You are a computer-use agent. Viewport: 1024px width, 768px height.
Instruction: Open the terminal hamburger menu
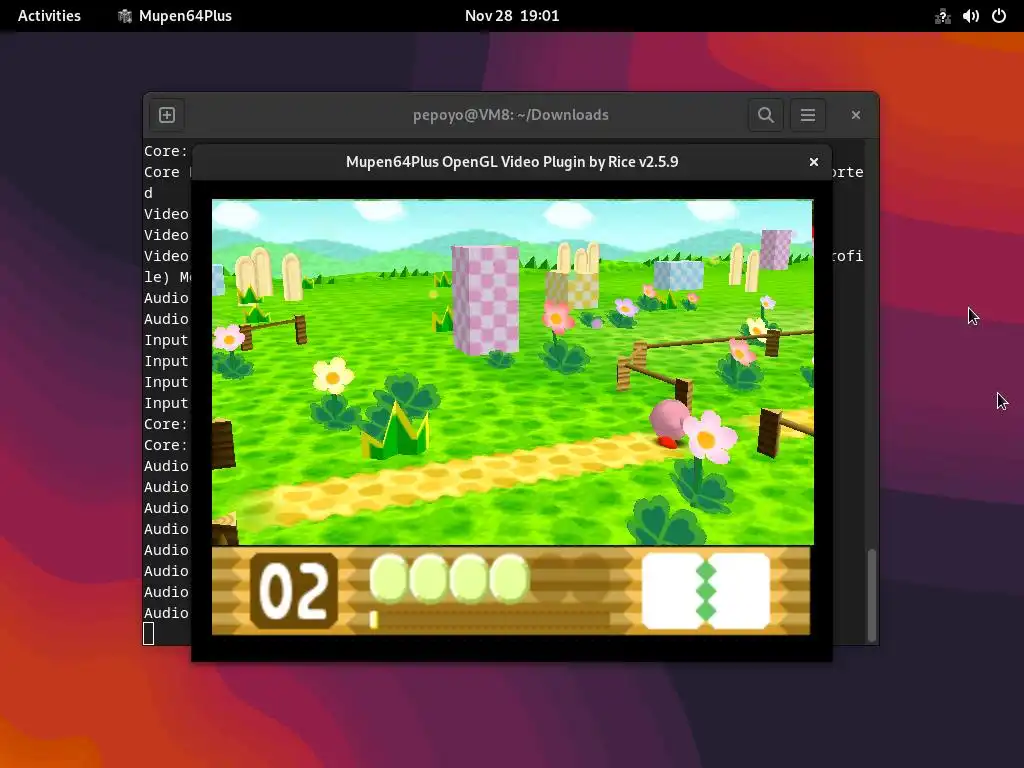pyautogui.click(x=808, y=115)
